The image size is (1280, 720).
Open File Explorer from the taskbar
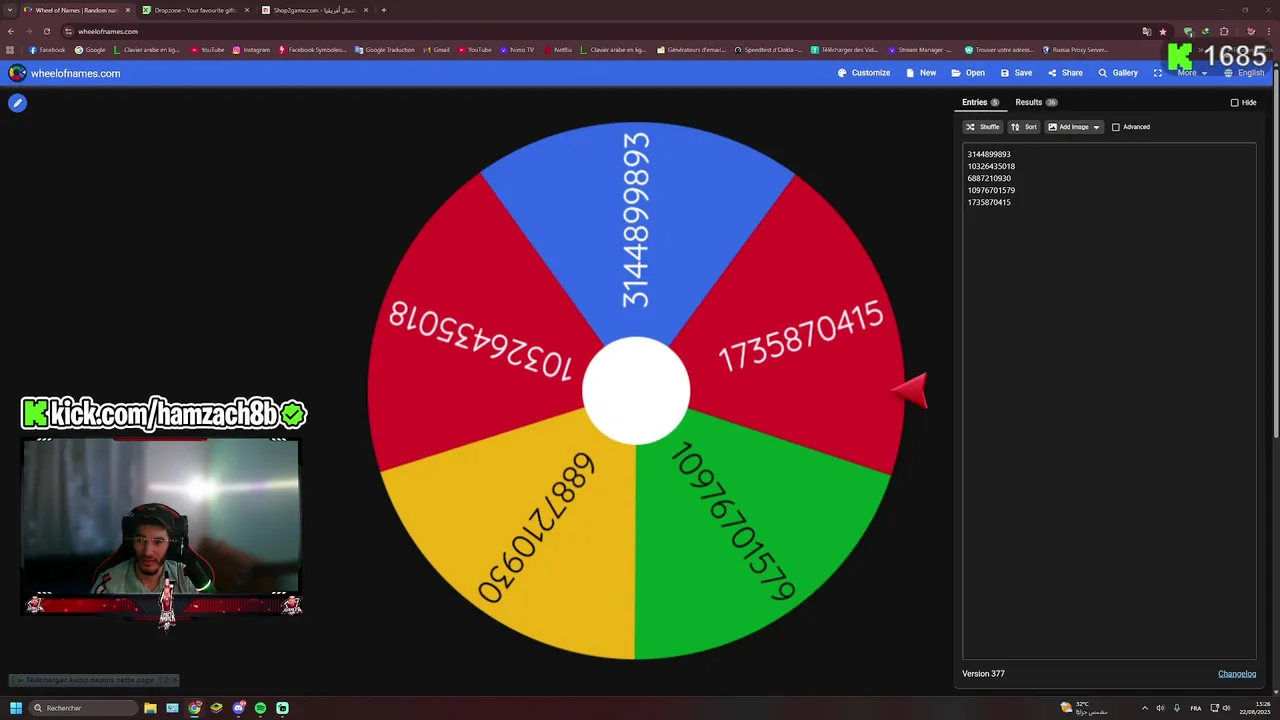point(150,708)
